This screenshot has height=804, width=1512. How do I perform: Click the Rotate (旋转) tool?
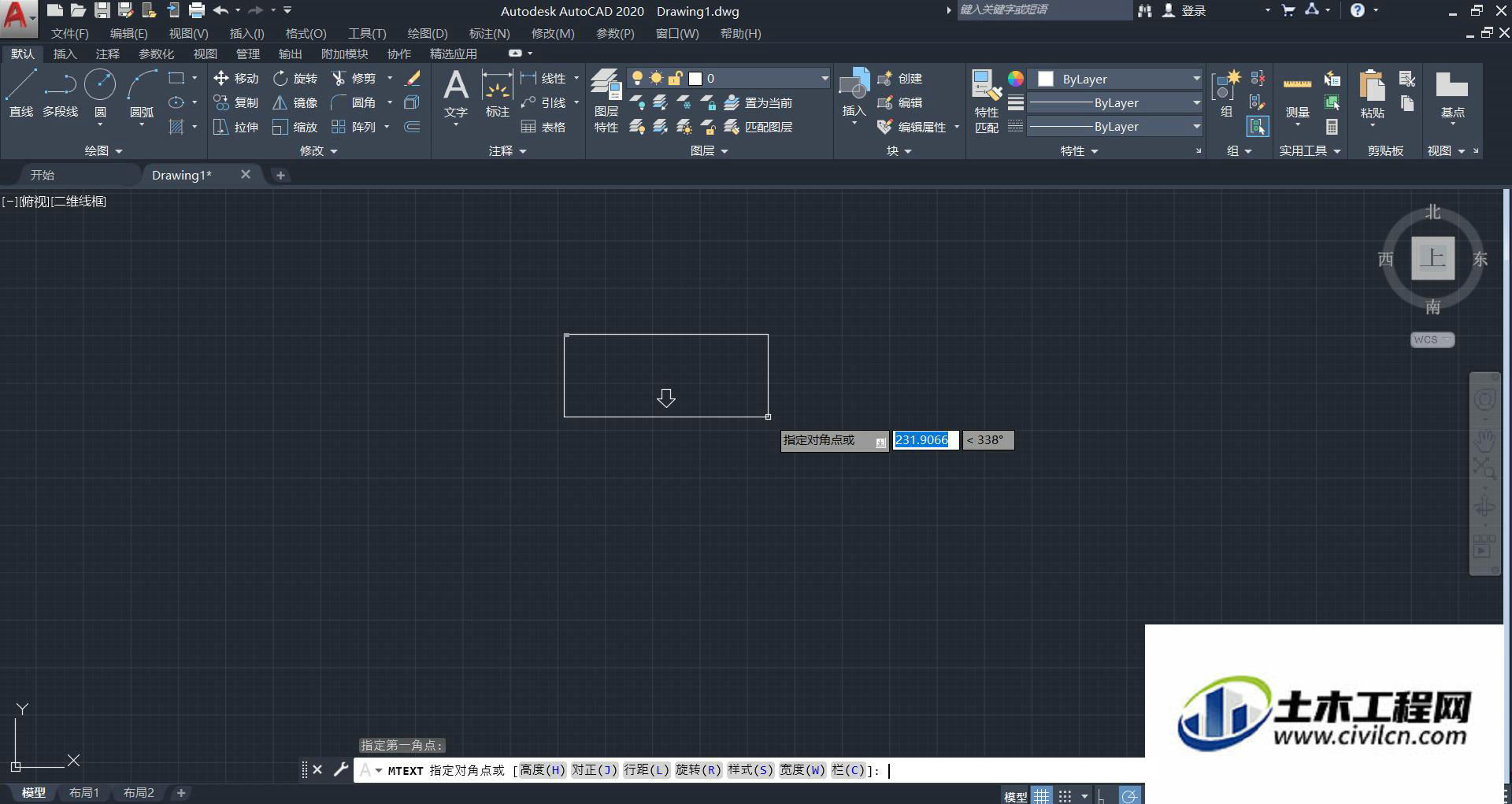295,78
